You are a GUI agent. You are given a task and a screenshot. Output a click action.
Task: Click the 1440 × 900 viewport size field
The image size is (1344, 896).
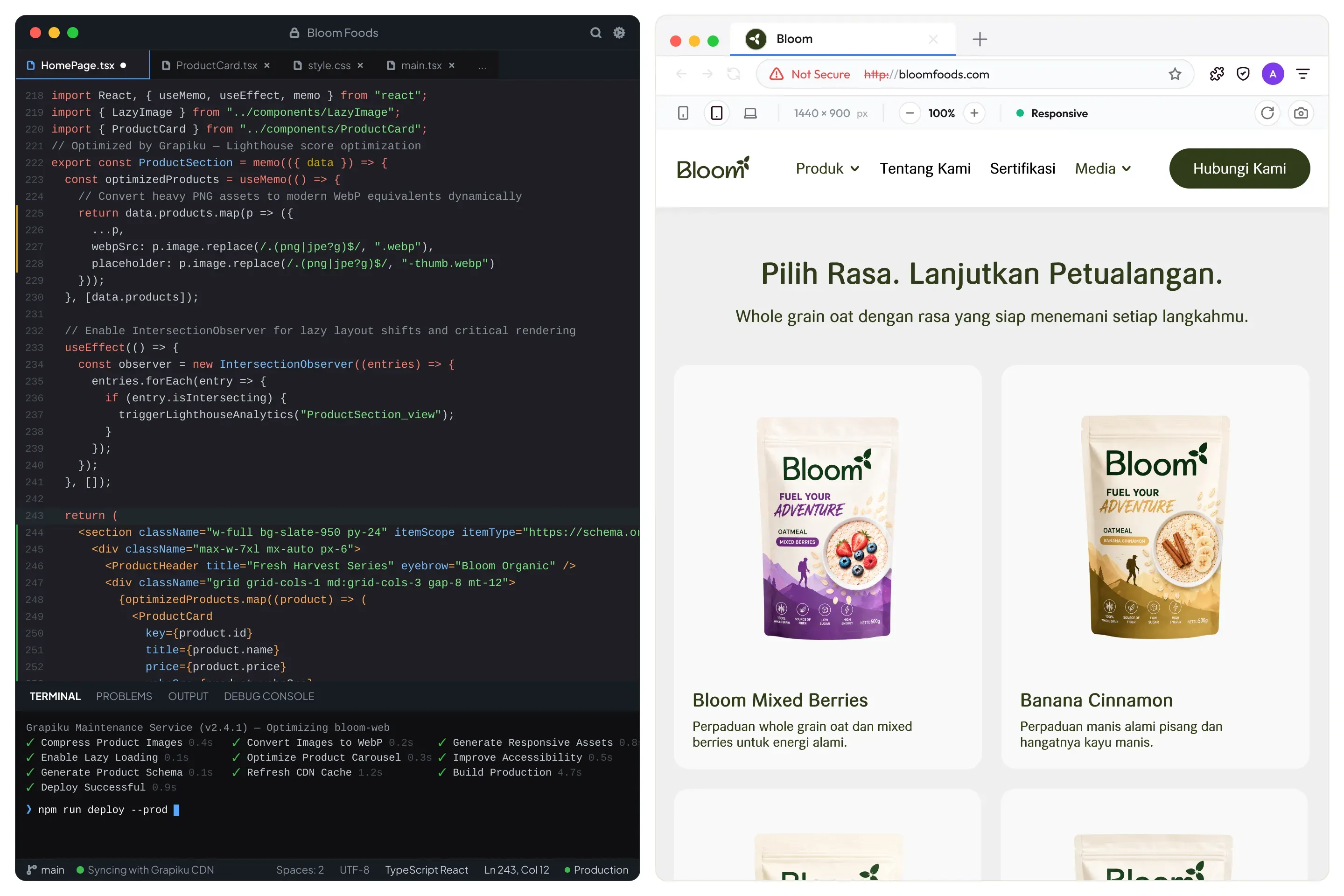(x=831, y=113)
